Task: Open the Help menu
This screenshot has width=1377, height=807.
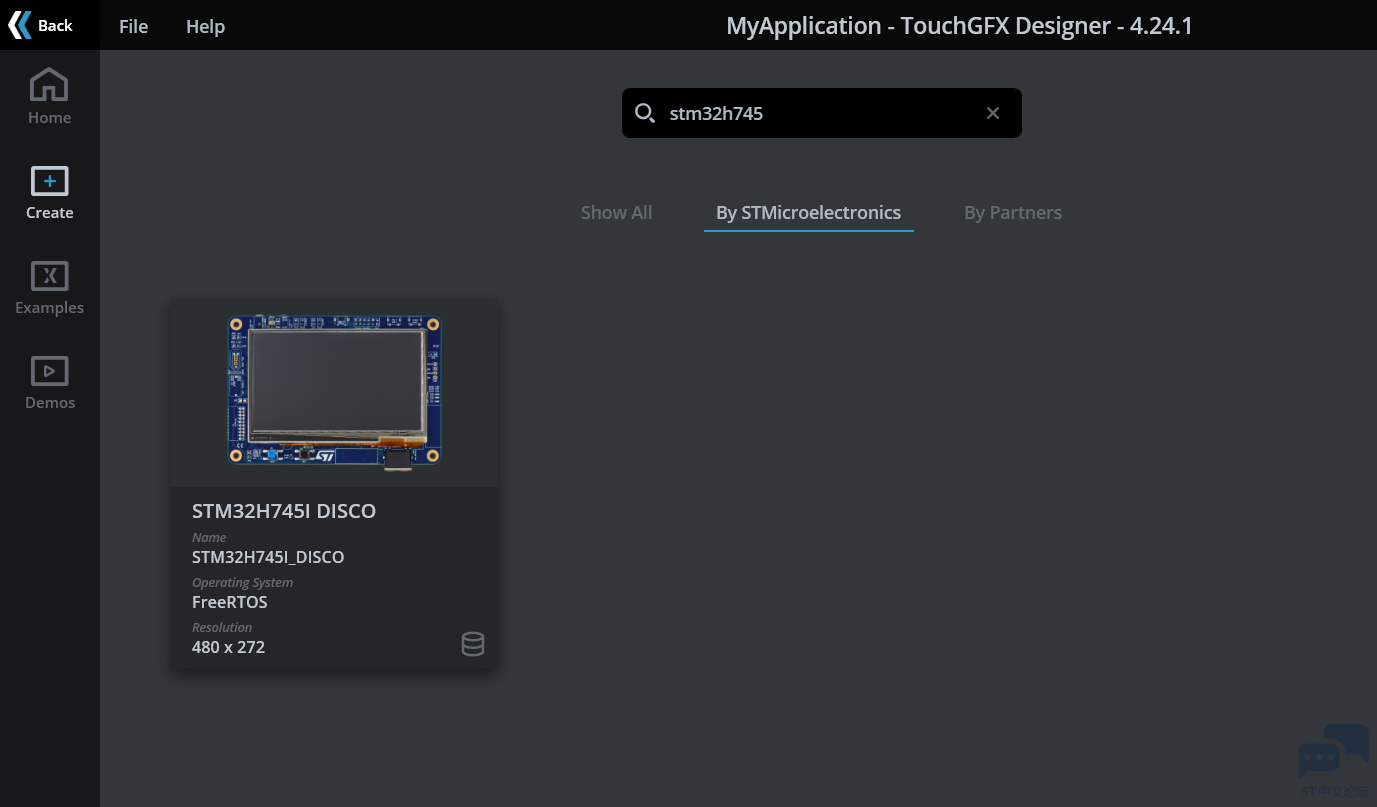Action: (x=205, y=26)
